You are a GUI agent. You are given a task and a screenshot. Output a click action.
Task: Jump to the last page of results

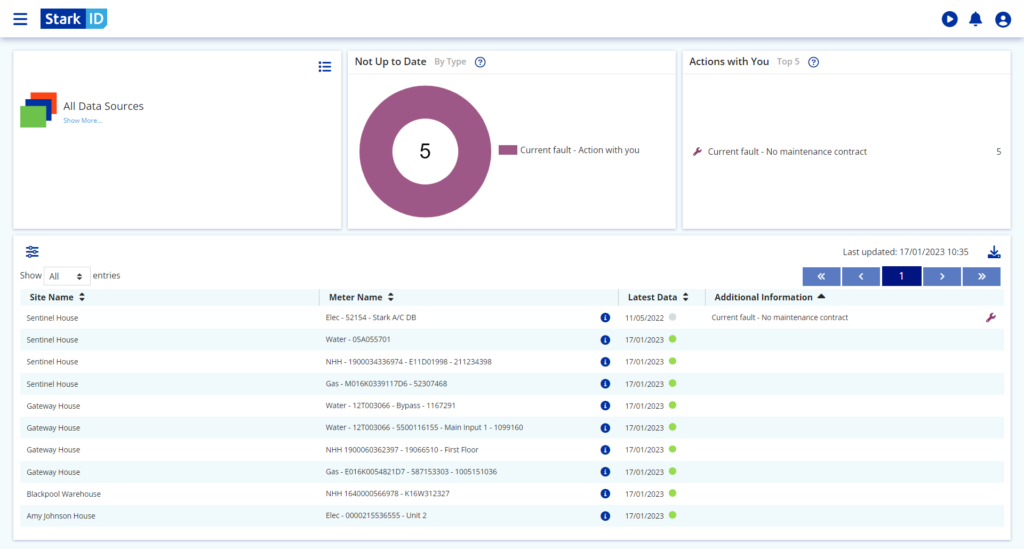coord(981,276)
